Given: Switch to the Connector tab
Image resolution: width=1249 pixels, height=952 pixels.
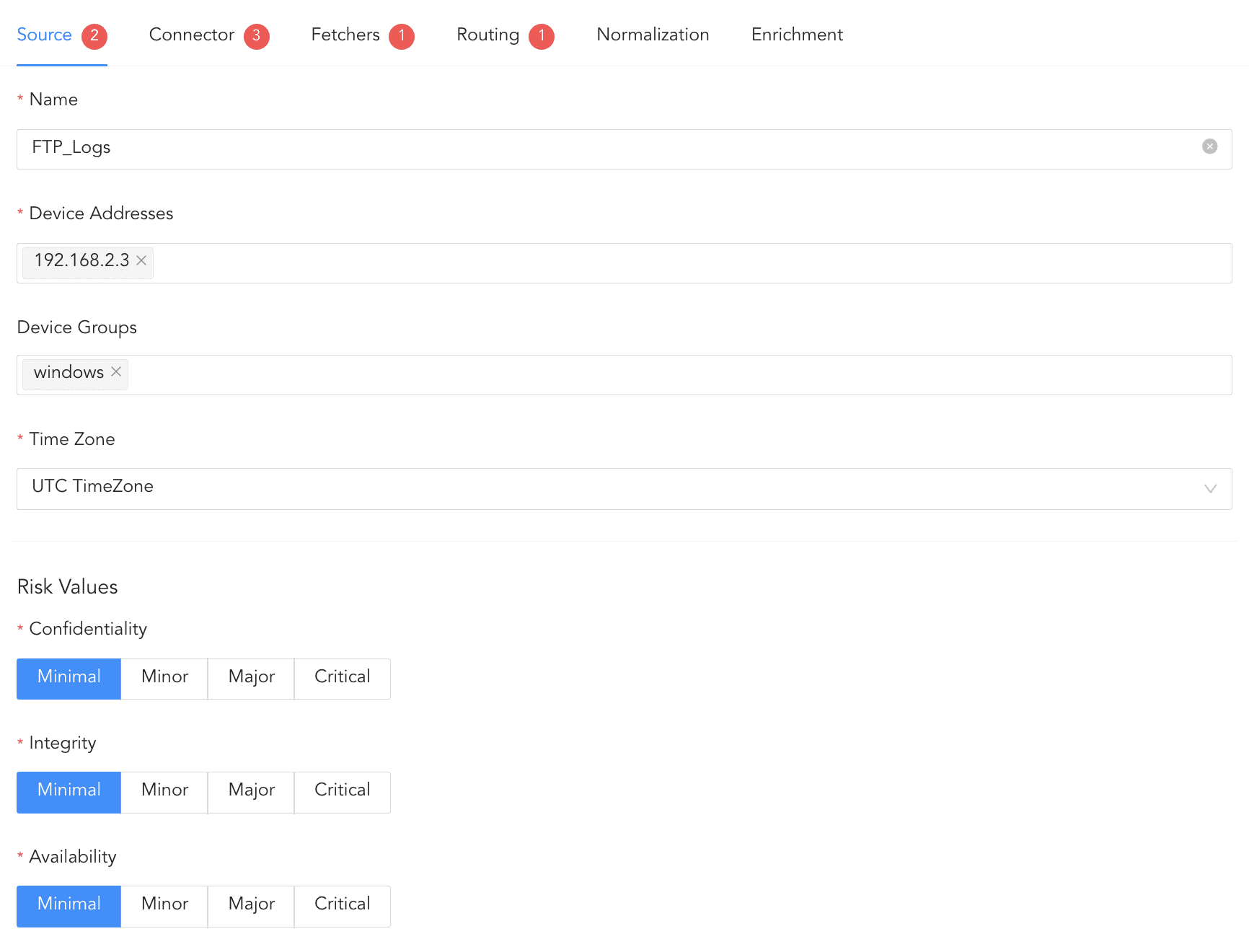Looking at the screenshot, I should [x=192, y=35].
